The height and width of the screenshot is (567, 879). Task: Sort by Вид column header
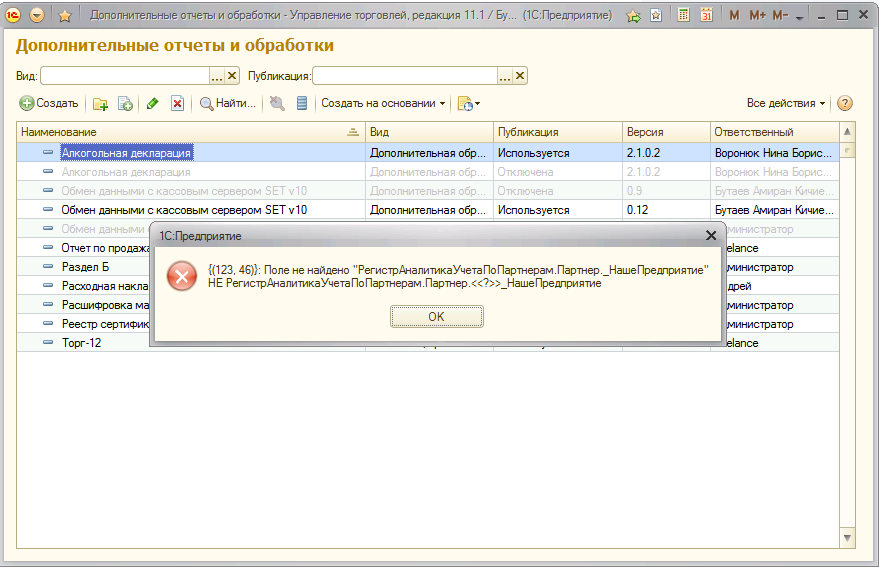[429, 132]
